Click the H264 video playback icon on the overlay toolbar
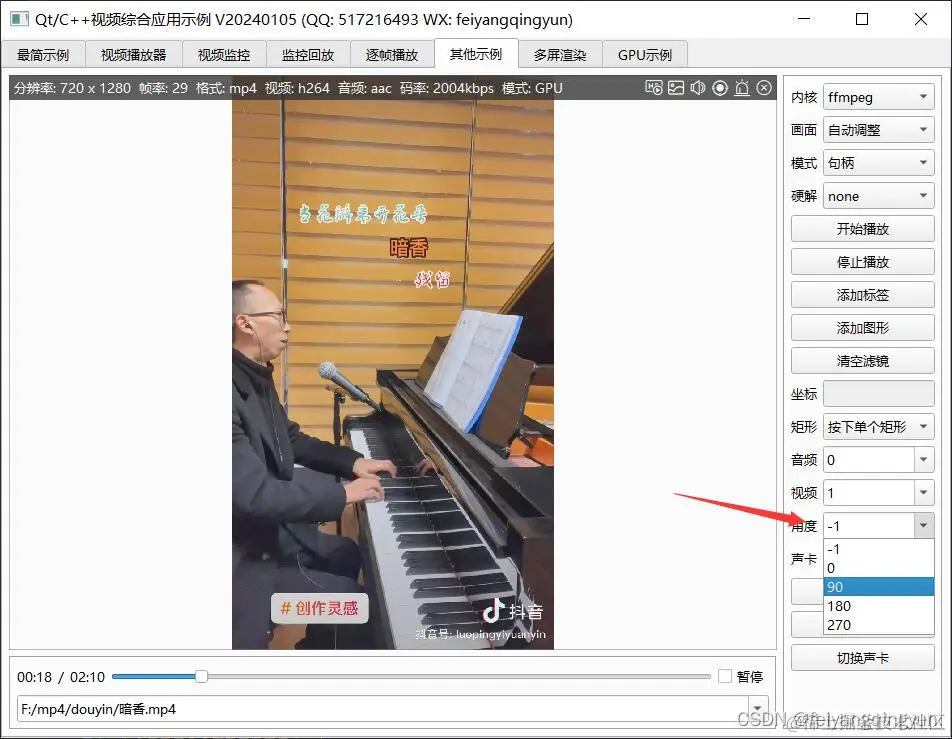Viewport: 952px width, 739px height. click(x=655, y=88)
